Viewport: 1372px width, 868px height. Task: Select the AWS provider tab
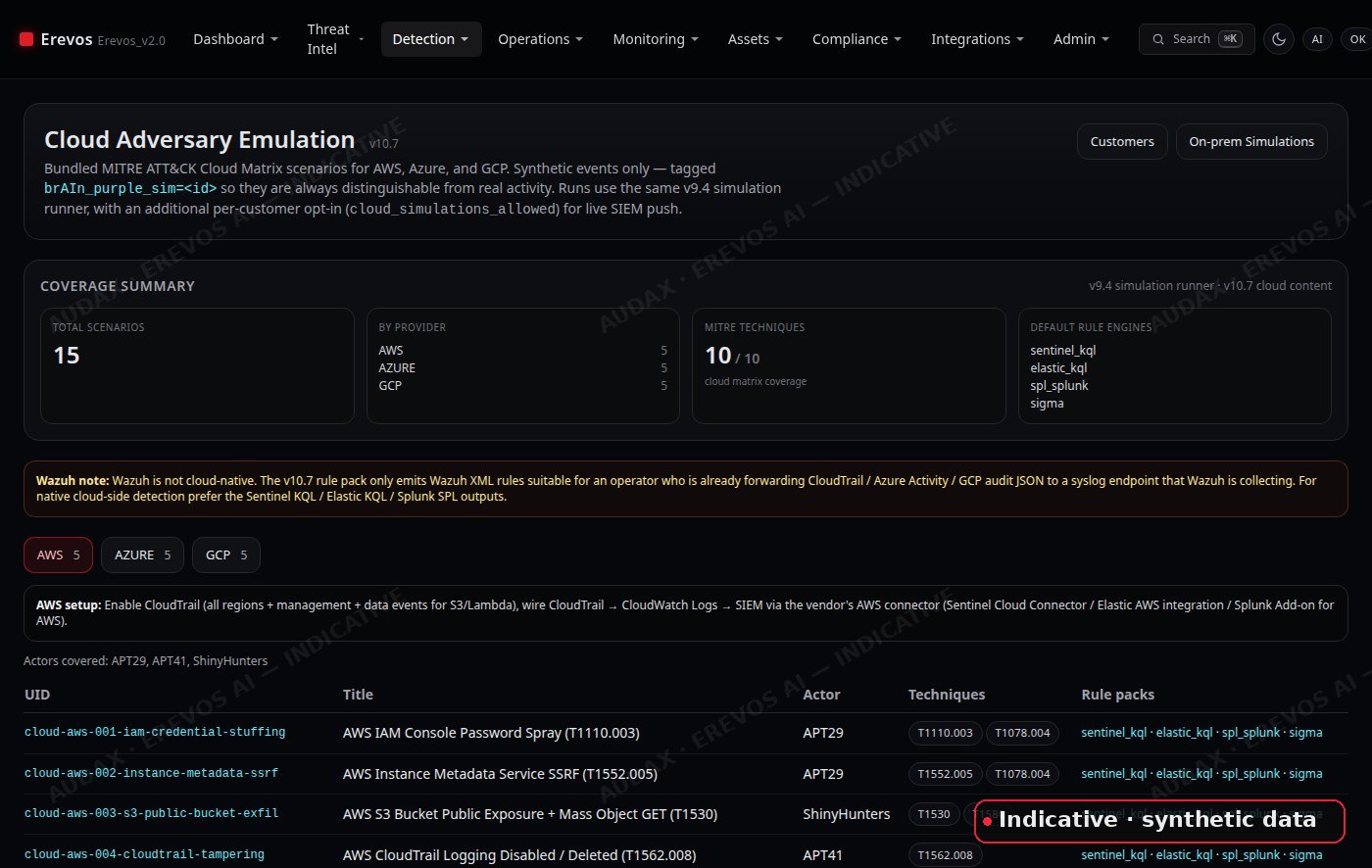point(58,555)
